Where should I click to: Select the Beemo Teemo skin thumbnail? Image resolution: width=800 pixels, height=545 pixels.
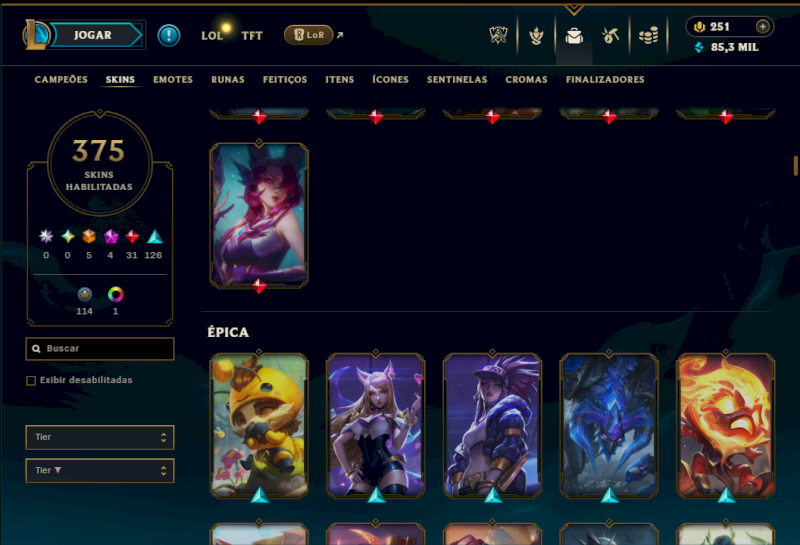[259, 426]
